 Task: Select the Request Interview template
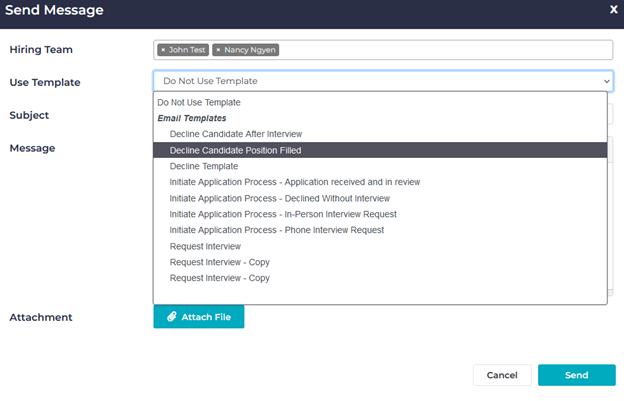click(205, 246)
